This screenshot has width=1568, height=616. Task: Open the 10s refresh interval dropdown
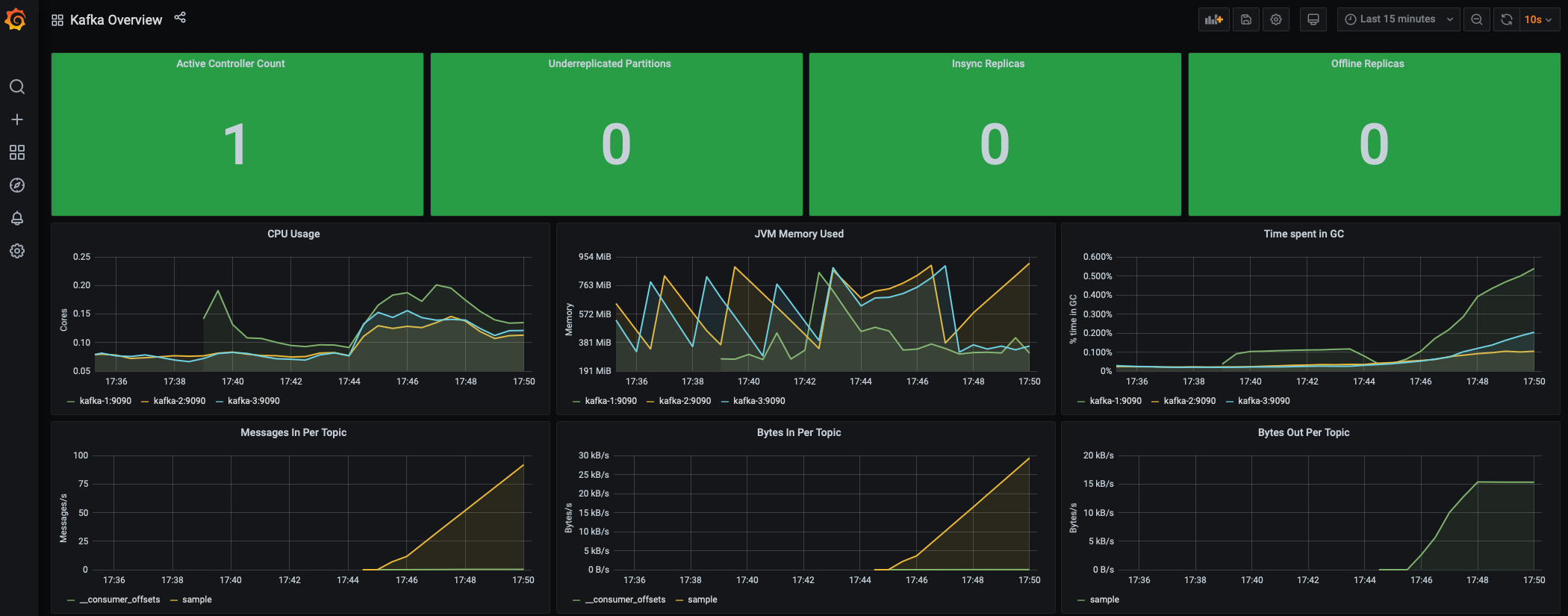(x=1538, y=19)
